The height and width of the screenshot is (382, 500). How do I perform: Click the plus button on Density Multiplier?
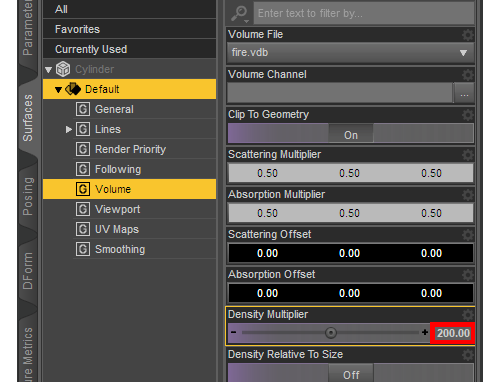pyautogui.click(x=425, y=332)
